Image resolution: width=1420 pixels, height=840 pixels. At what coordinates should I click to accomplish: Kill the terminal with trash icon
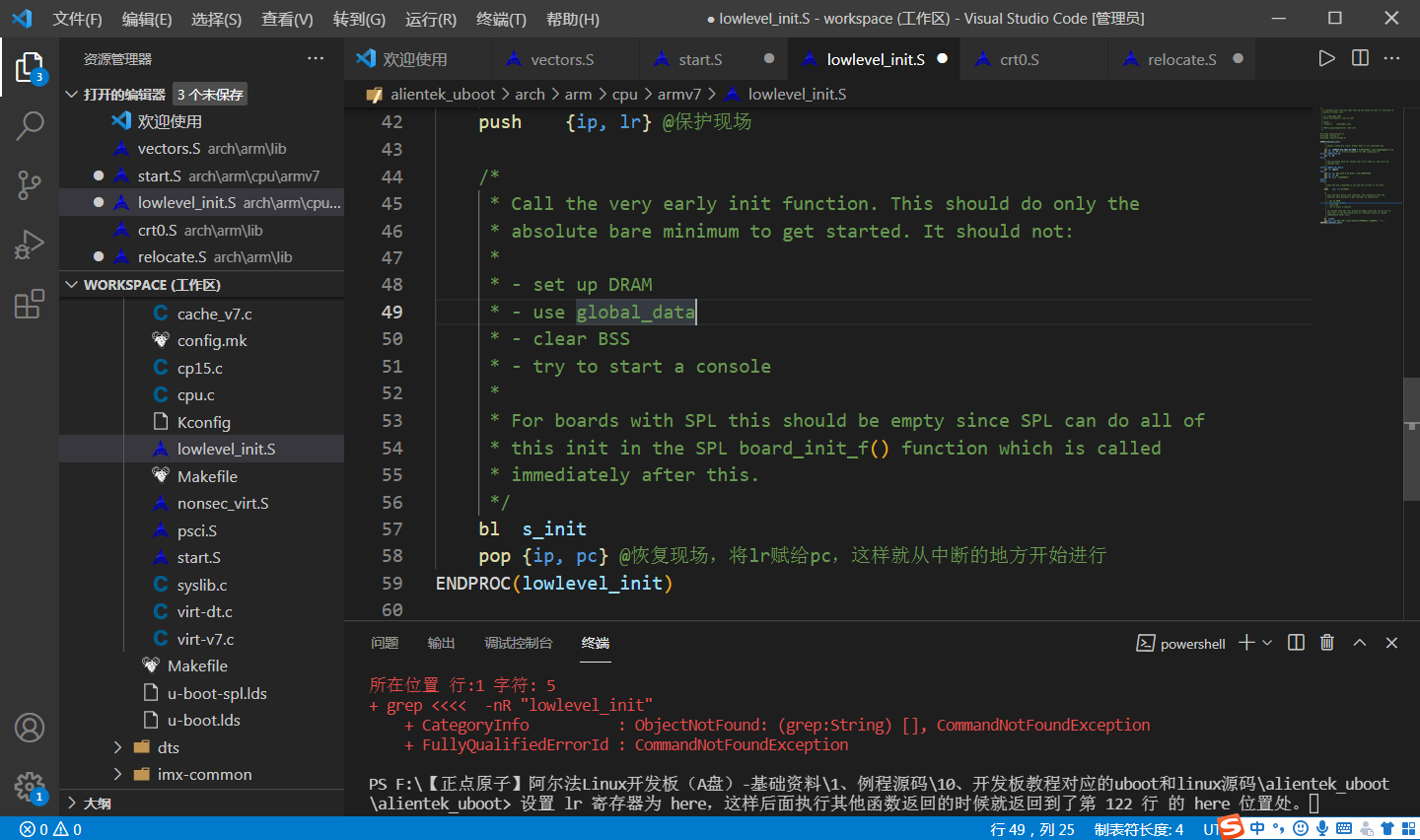(1327, 643)
